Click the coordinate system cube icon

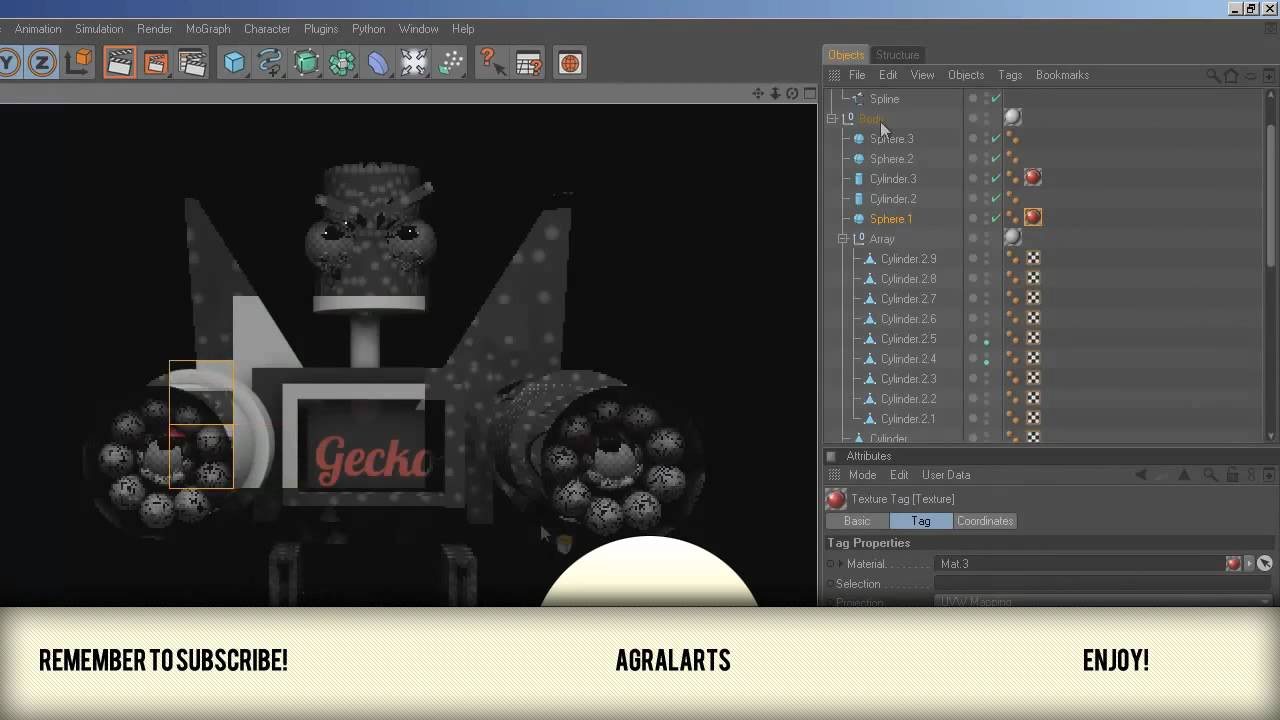click(79, 63)
